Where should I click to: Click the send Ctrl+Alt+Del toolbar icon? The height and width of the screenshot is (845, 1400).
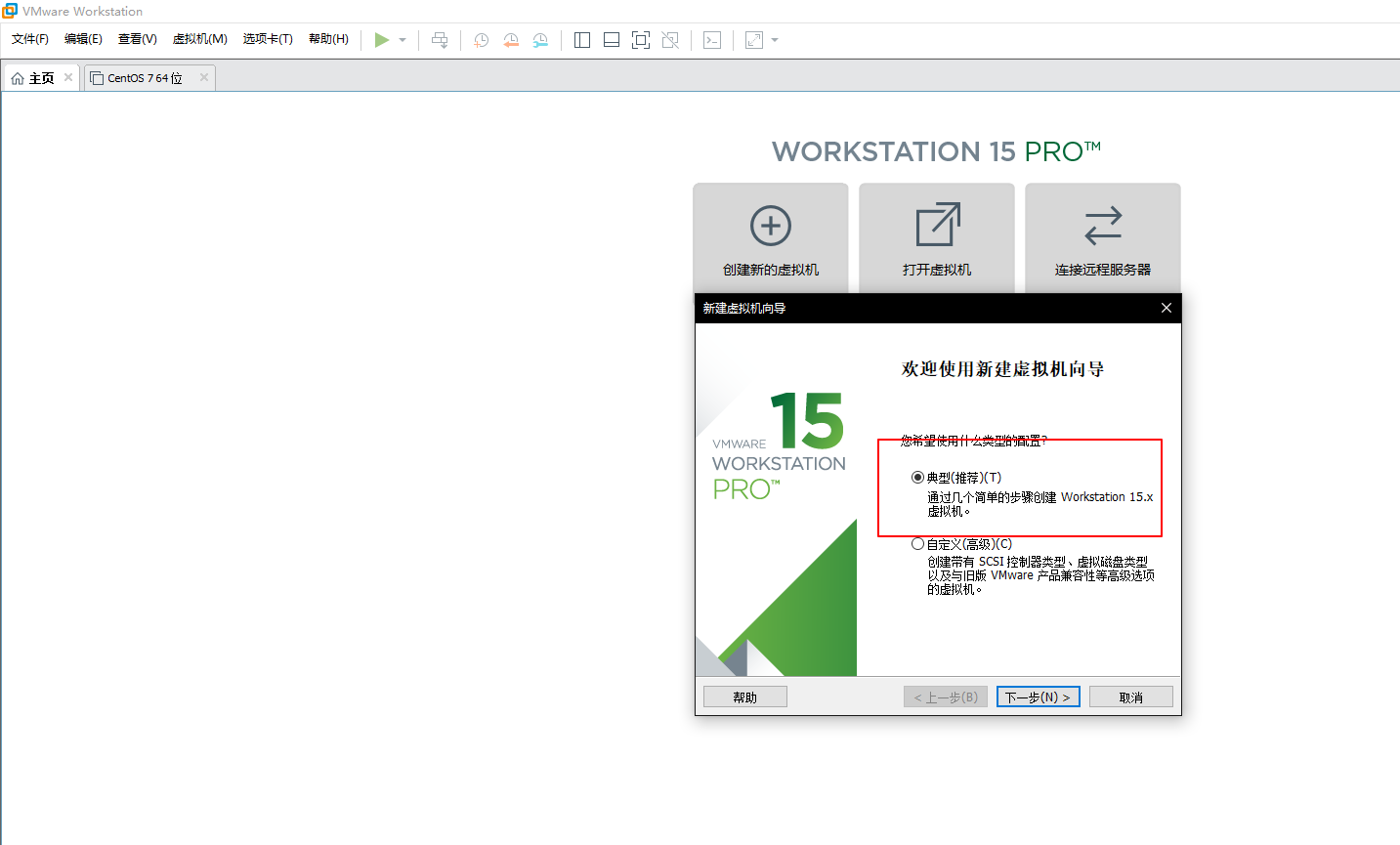440,40
